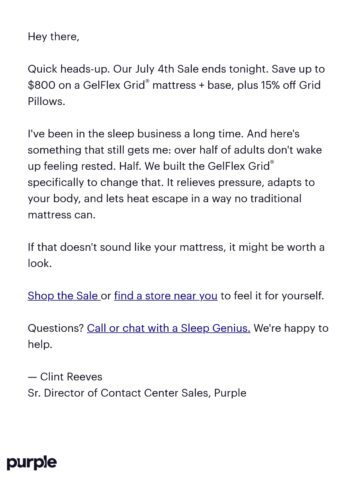Image resolution: width=360 pixels, height=480 pixels.
Task: Click the word Questions? before the link
Action: click(56, 328)
